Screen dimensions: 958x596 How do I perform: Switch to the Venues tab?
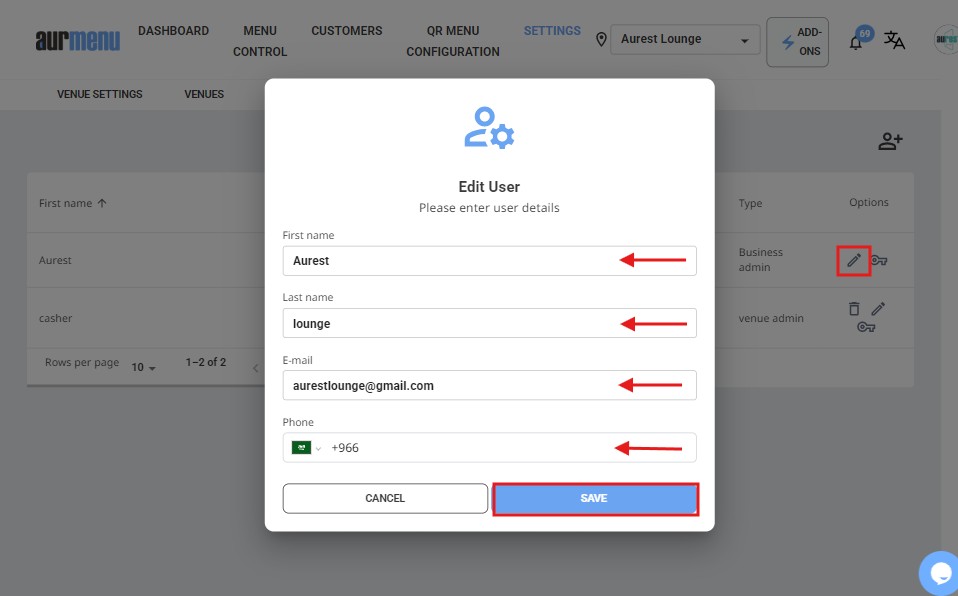(204, 94)
